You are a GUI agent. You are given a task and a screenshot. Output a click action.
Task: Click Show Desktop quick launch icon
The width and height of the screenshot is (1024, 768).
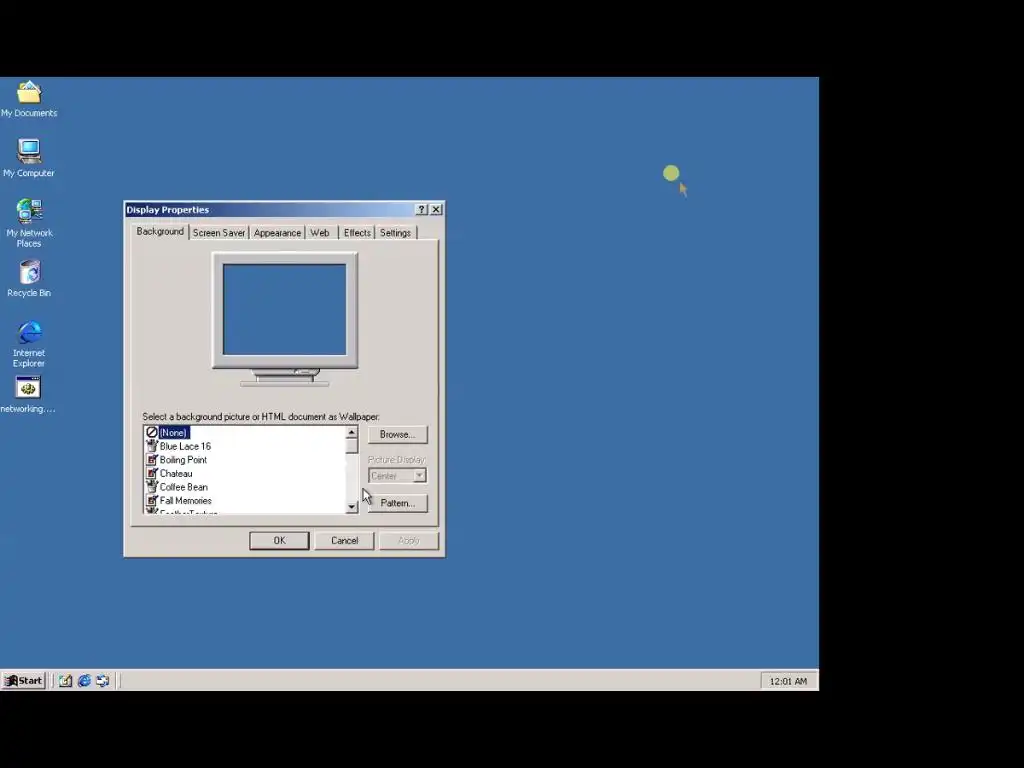[x=65, y=680]
